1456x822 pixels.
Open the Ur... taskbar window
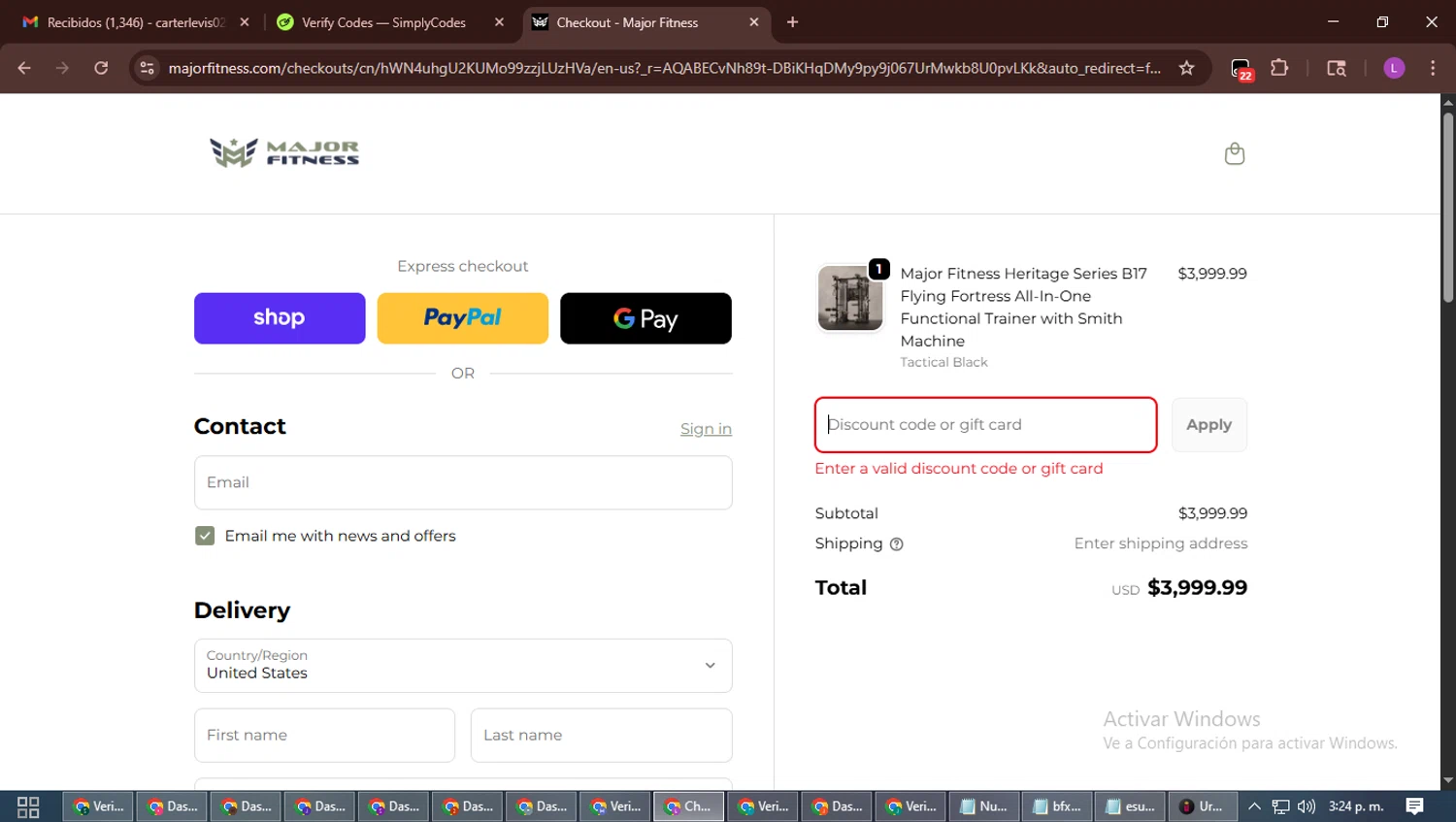(1203, 806)
